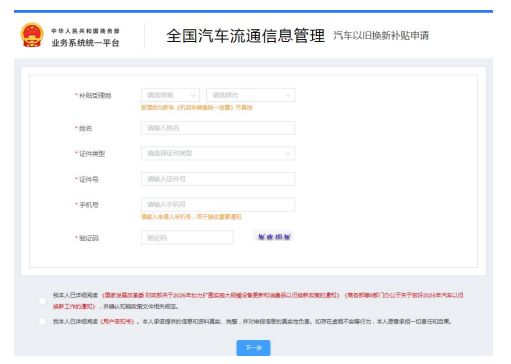
Task: Click the 下一步 next step button
Action: (253, 348)
